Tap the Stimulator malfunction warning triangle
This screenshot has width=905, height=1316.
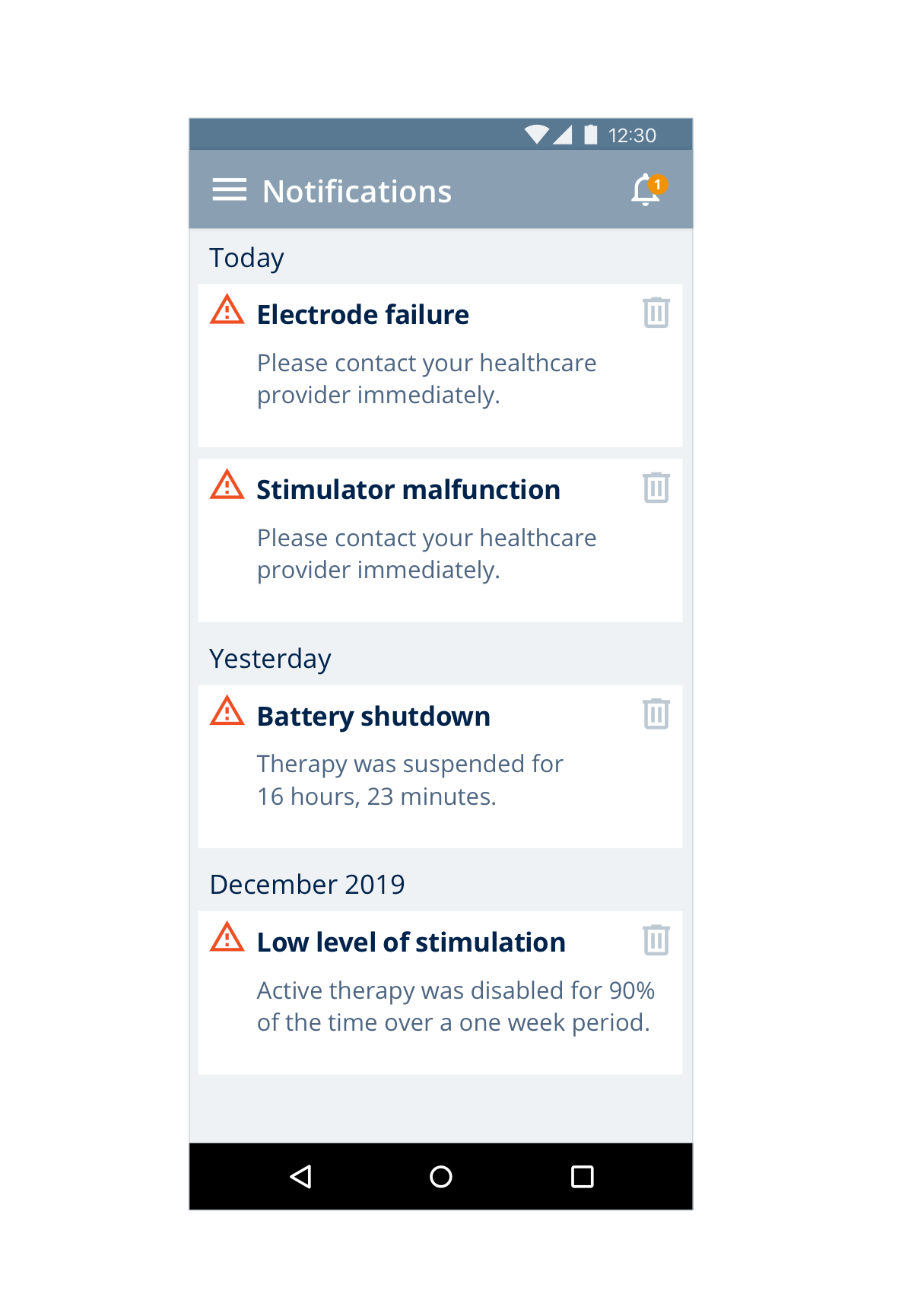(x=227, y=485)
